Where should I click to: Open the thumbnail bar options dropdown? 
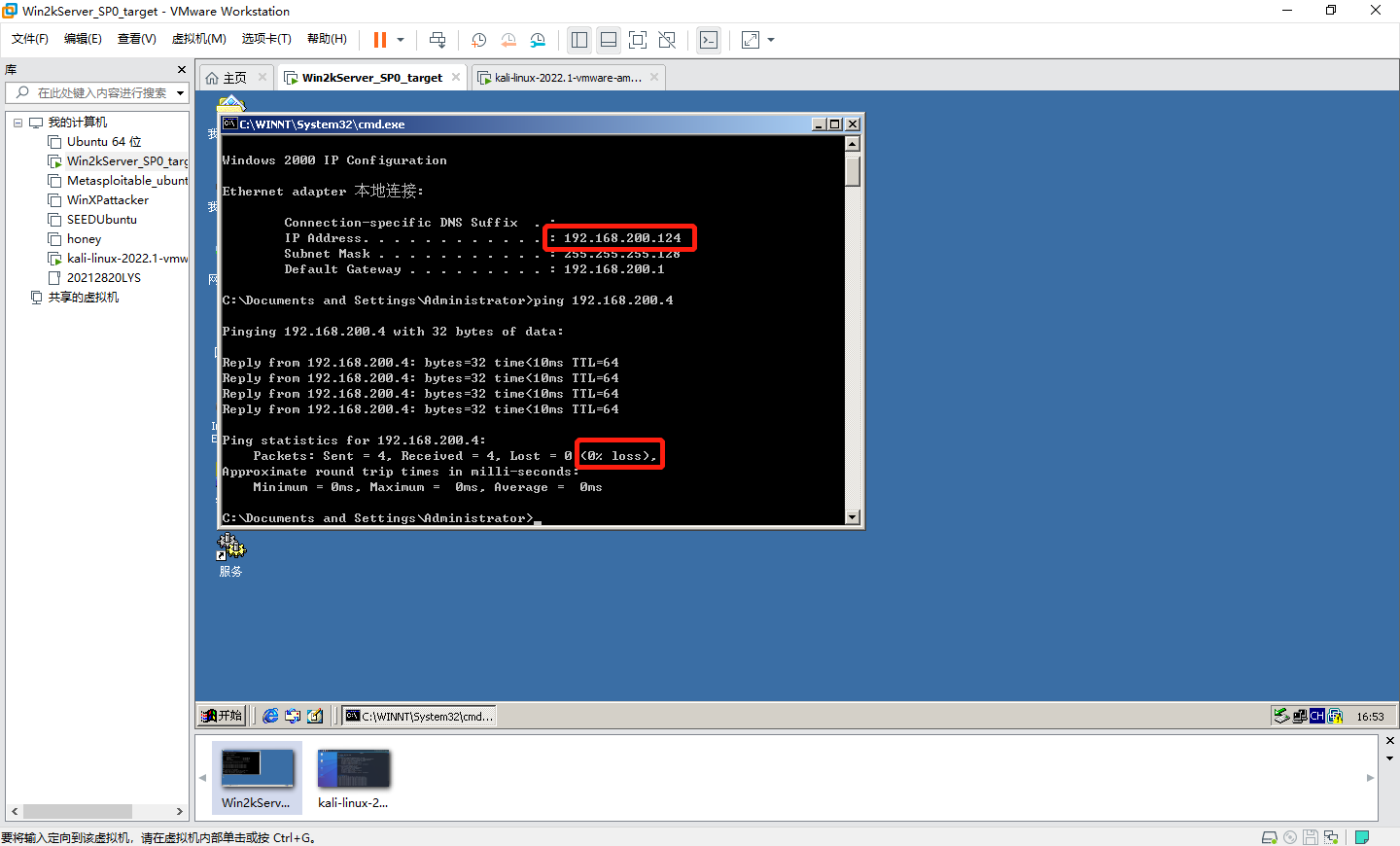(x=1390, y=758)
